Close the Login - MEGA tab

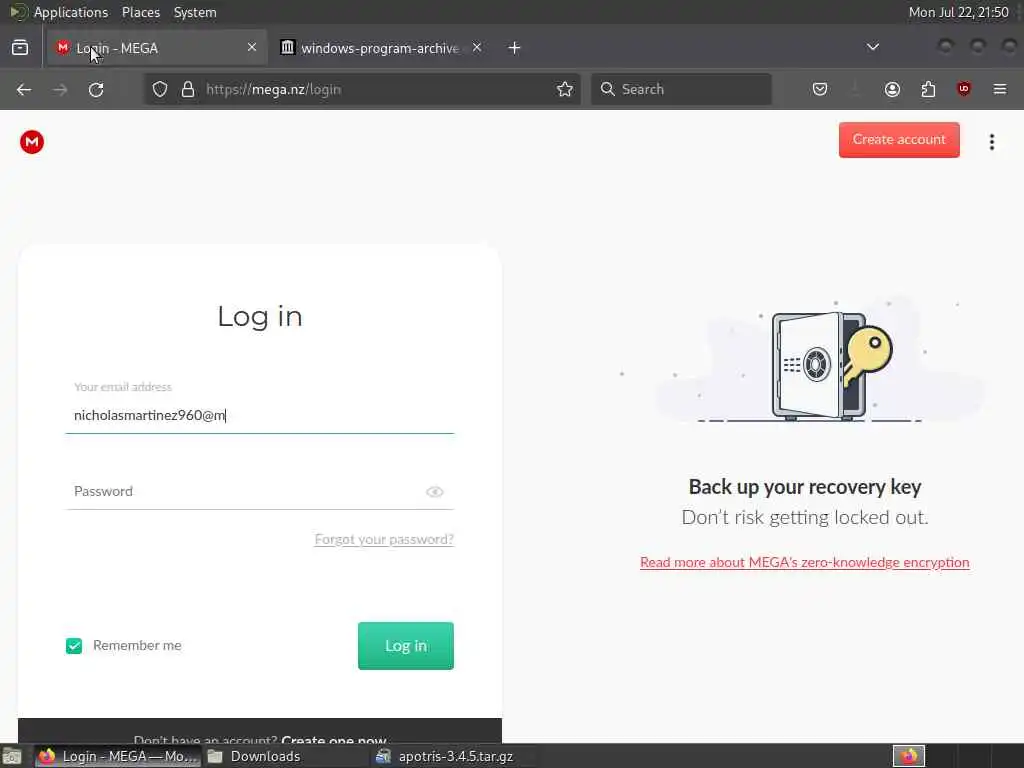252,47
